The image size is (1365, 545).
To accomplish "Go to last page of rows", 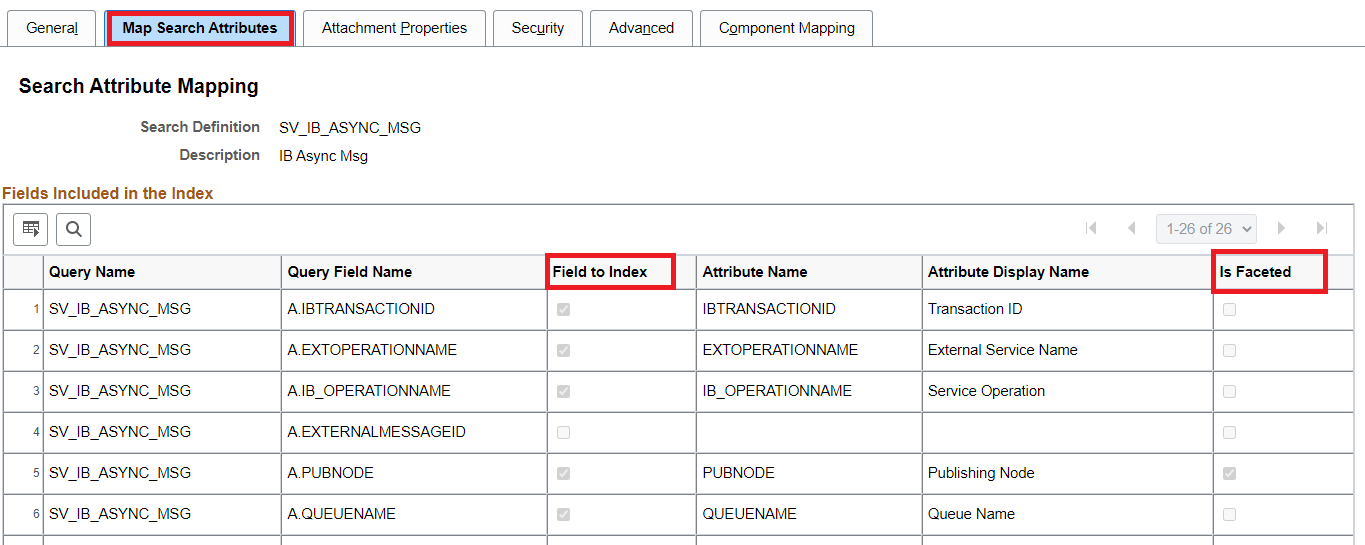I will (x=1322, y=229).
